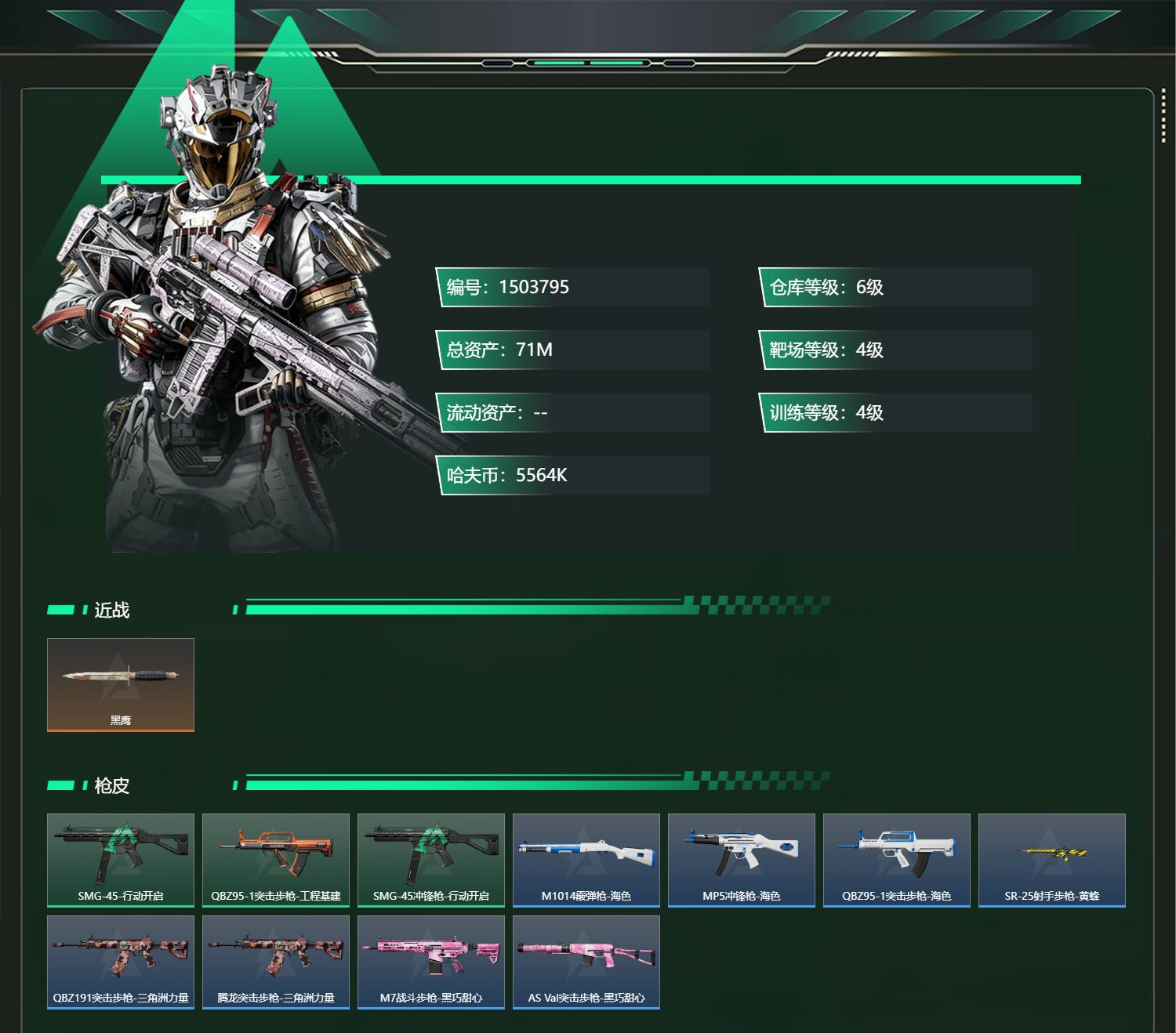Viewport: 1176px width, 1033px height.
Task: Select the 靶场等级：4级 range level field
Action: (895, 350)
